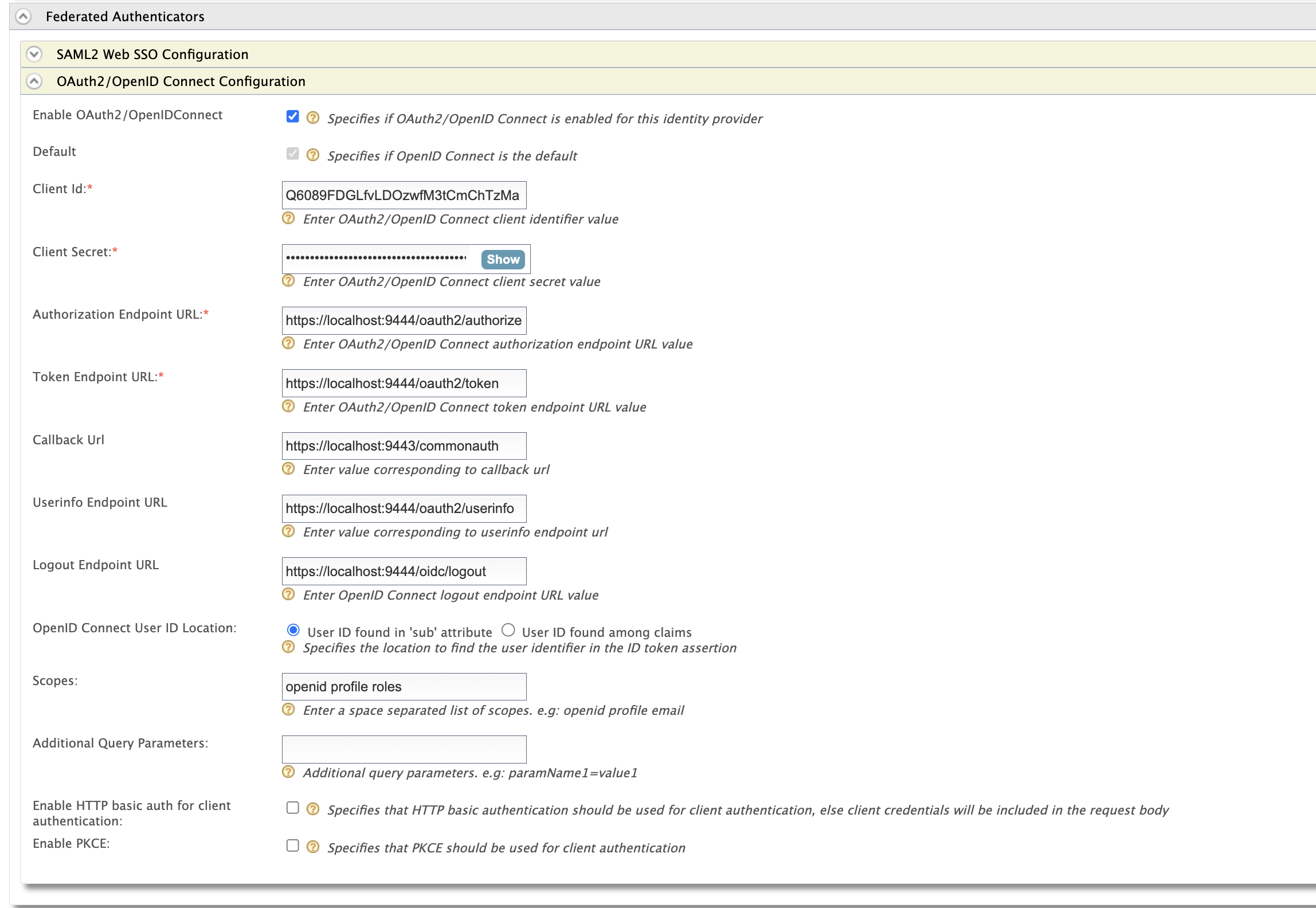Collapse the Federated Authenticators section
Screen dimensions: 1316x908
(x=23, y=16)
